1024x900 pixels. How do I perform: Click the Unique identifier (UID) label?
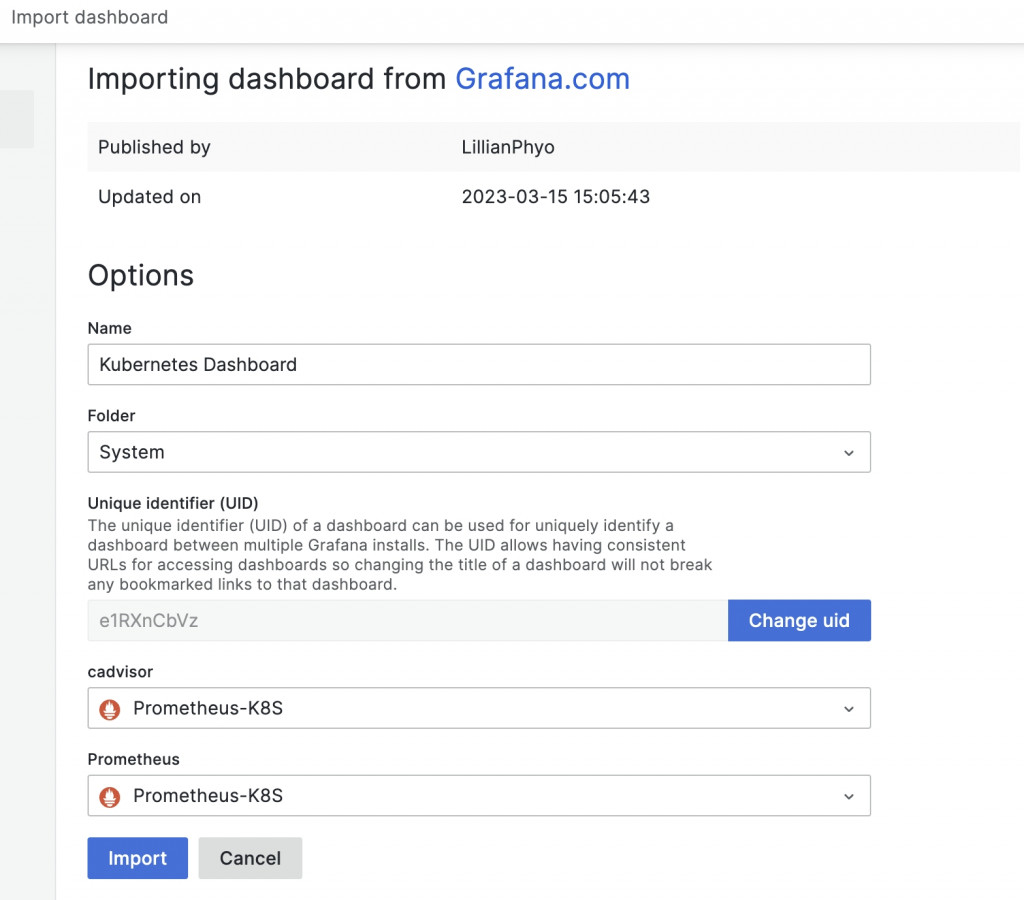tap(173, 503)
